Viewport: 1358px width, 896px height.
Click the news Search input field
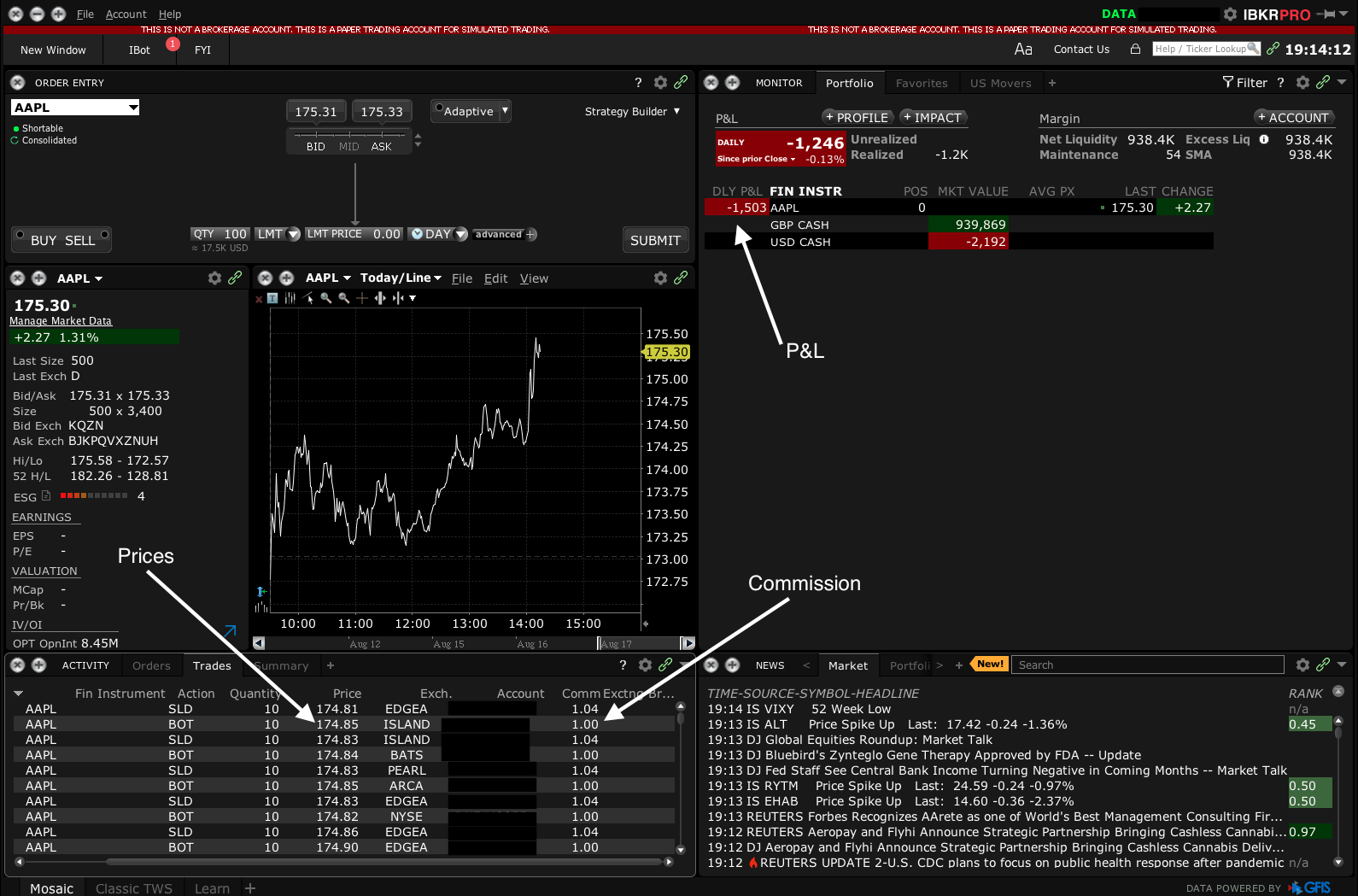(x=1148, y=665)
